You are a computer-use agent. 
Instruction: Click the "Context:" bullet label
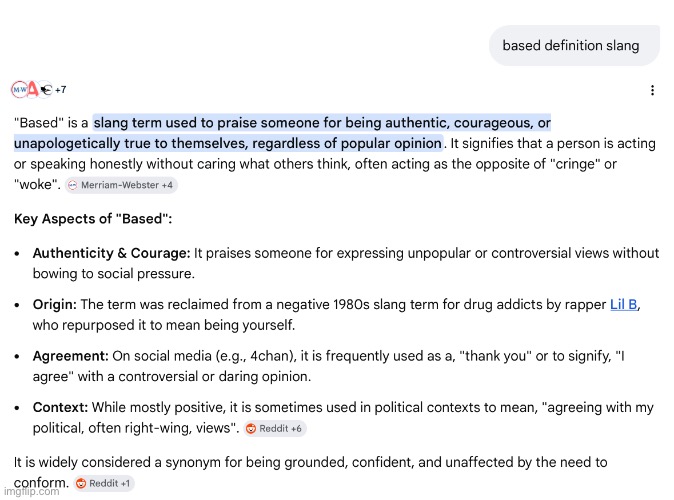coord(60,408)
